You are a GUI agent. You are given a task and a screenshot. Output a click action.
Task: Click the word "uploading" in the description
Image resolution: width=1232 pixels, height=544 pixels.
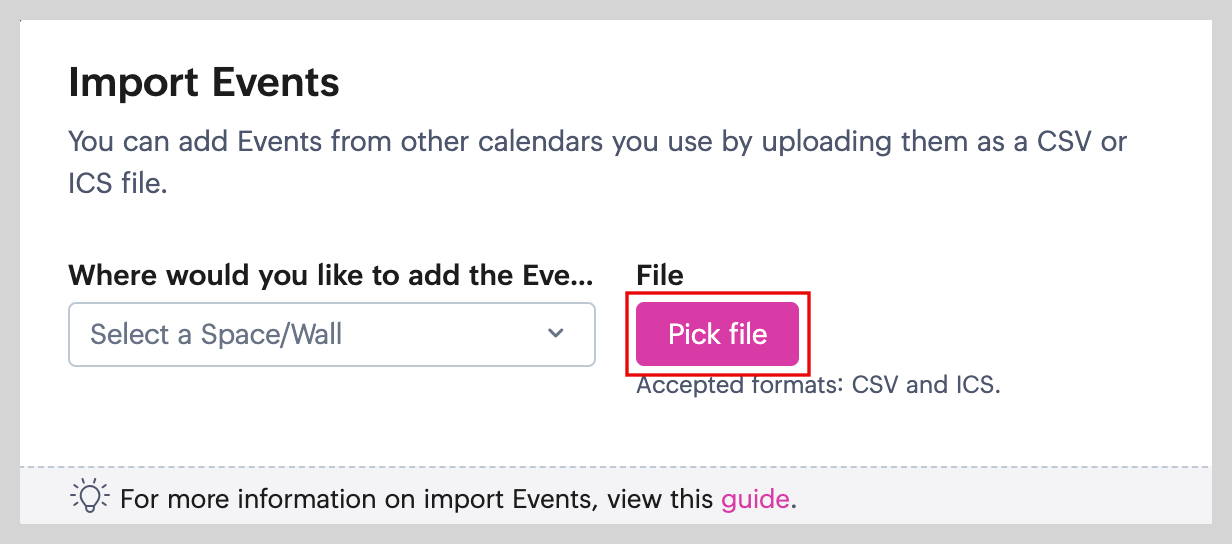[827, 141]
